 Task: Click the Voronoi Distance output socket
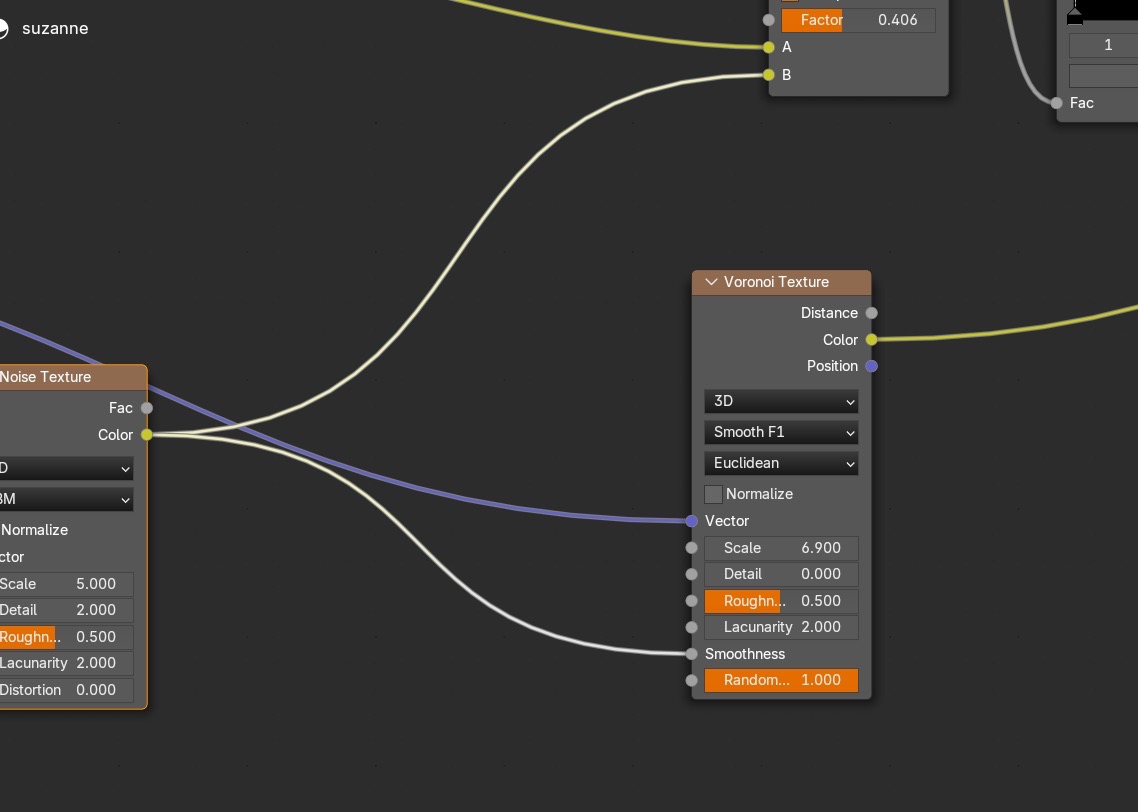tap(872, 313)
